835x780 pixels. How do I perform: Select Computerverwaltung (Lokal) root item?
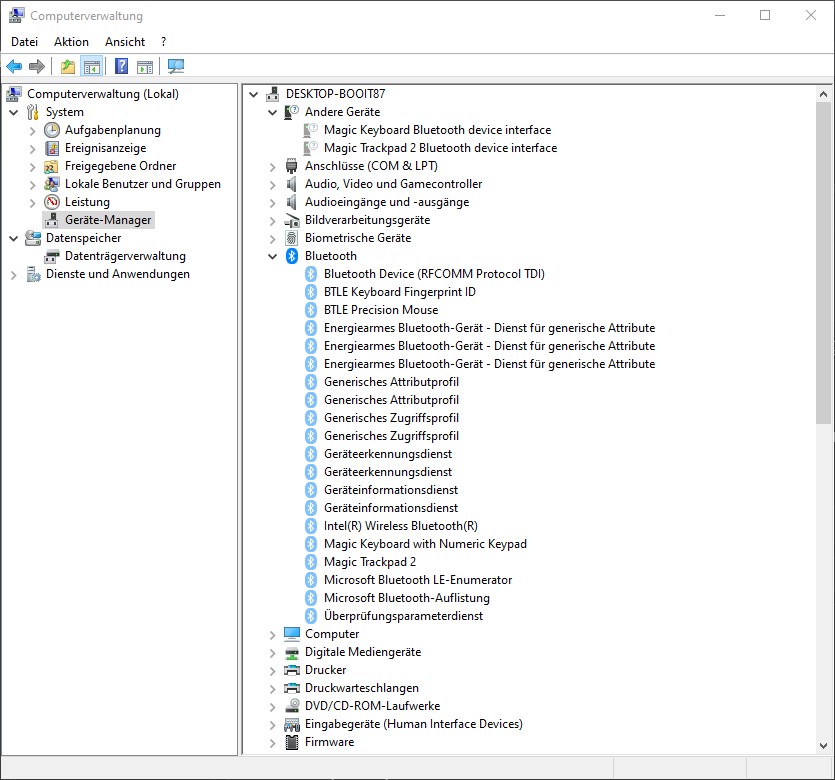103,94
